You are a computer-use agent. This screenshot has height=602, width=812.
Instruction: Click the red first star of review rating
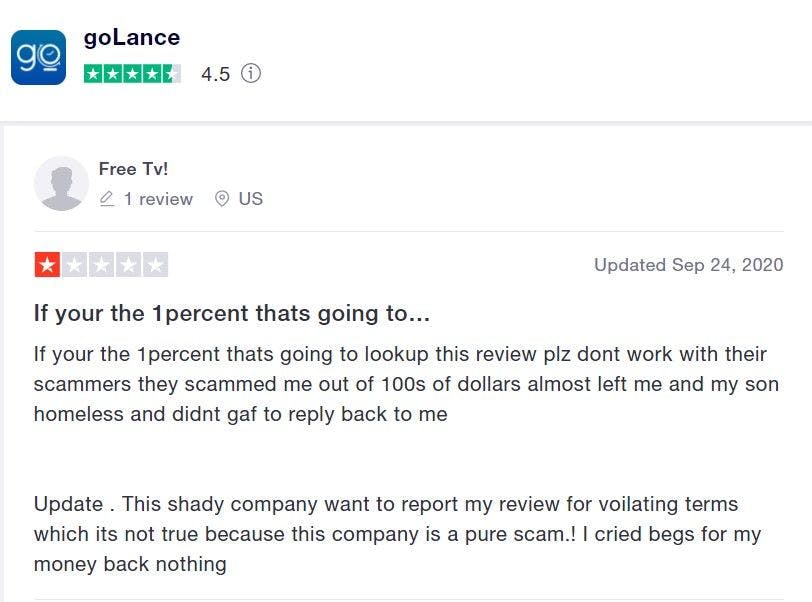click(x=47, y=265)
